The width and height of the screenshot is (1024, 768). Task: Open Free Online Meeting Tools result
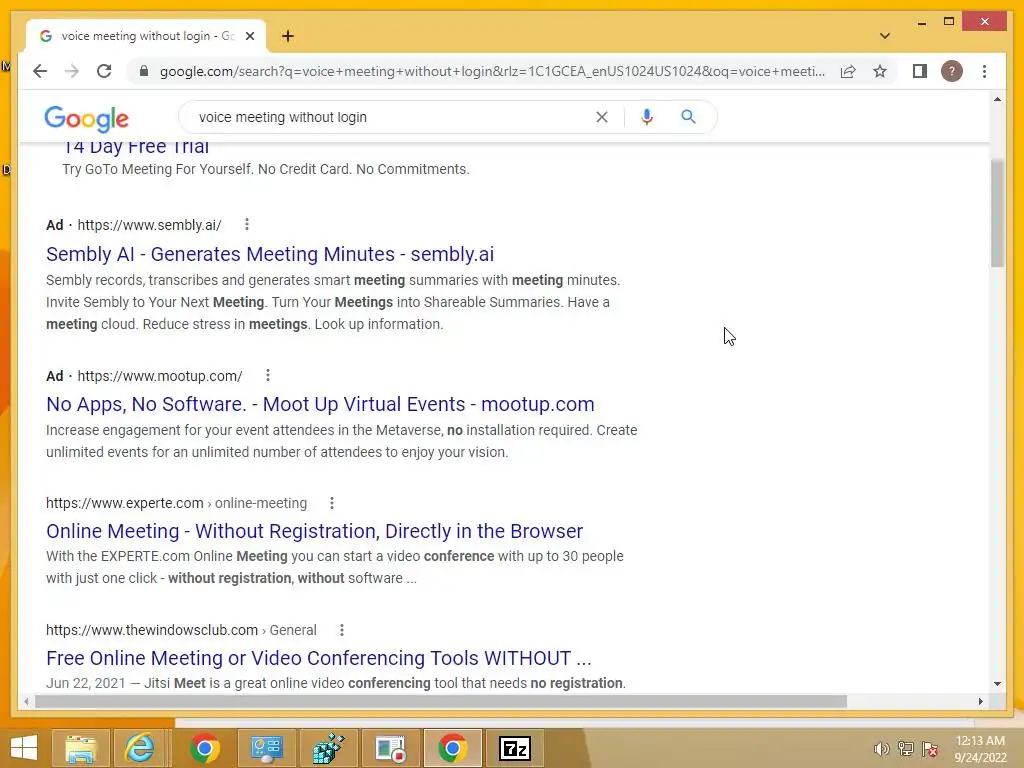click(x=319, y=658)
